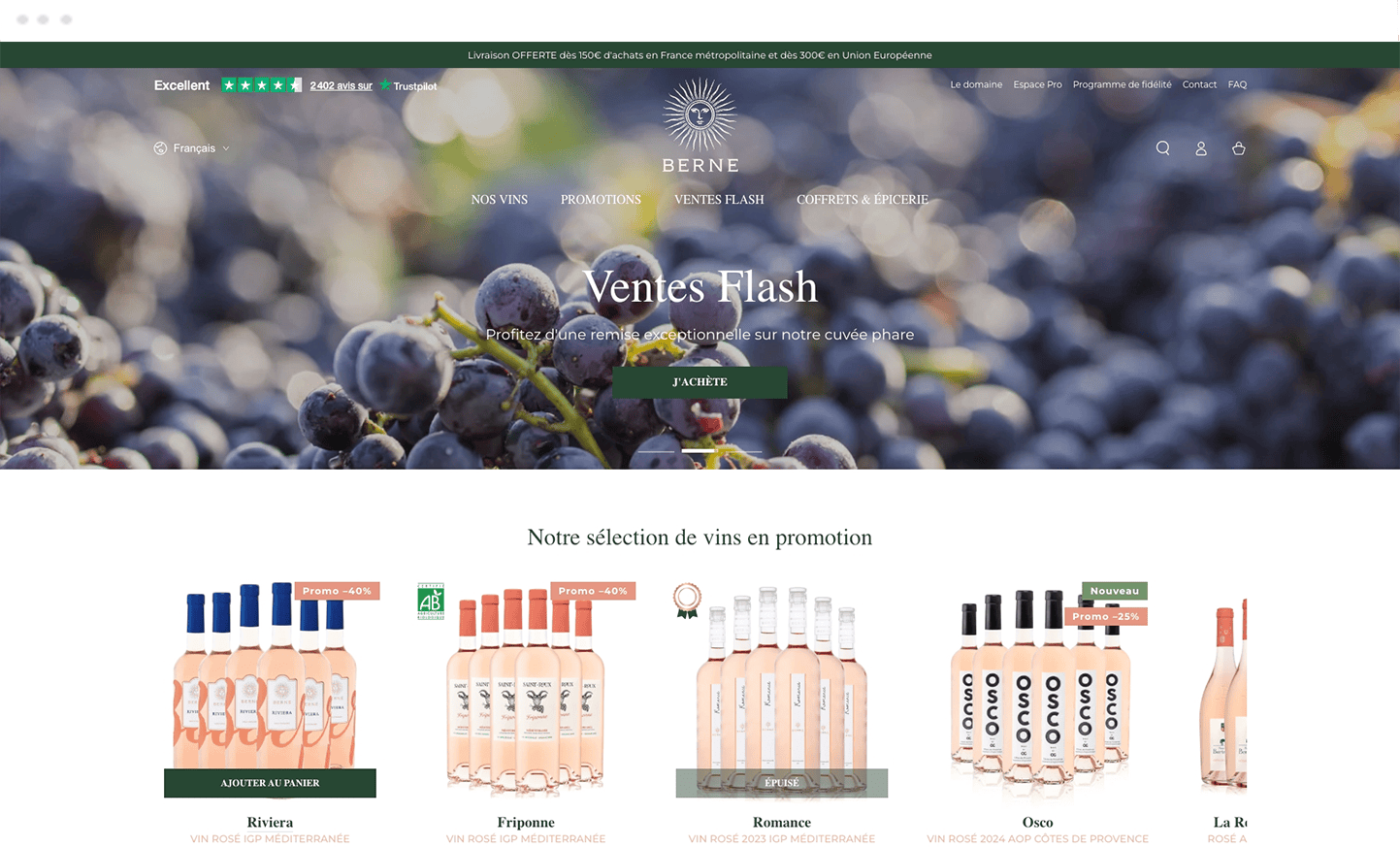Image resolution: width=1400 pixels, height=847 pixels.
Task: Click the Berne sun logo
Action: [x=700, y=125]
